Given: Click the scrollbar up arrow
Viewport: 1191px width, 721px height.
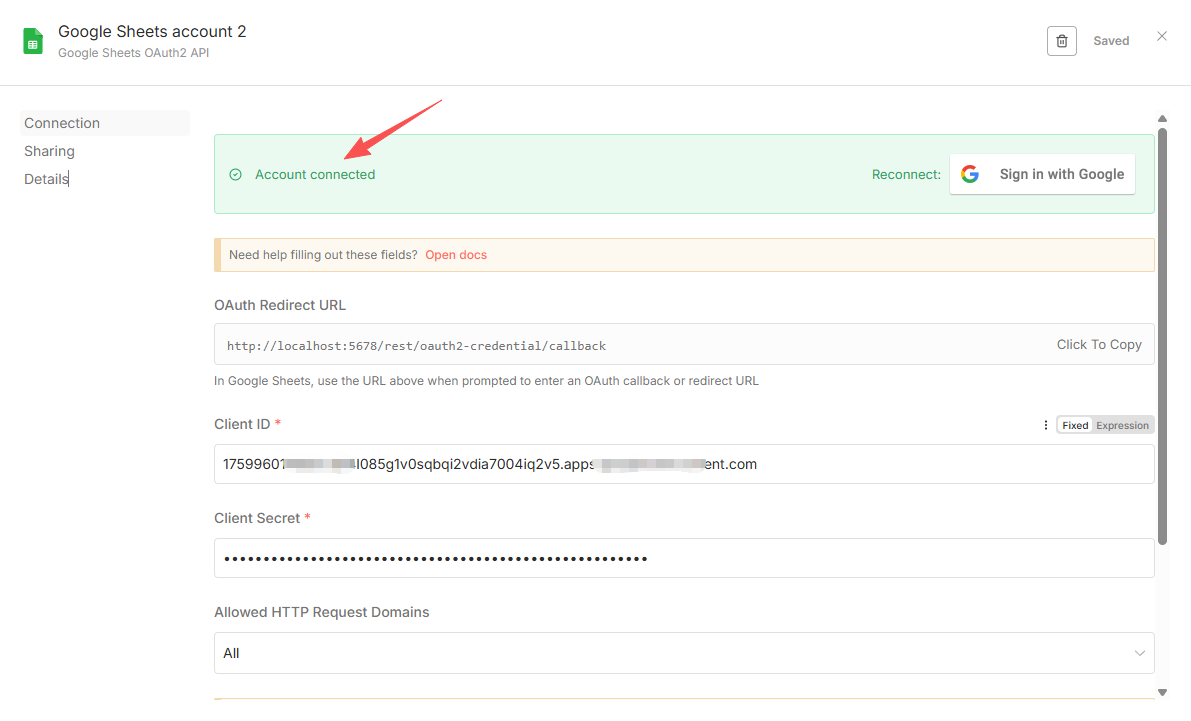Looking at the screenshot, I should click(1162, 118).
